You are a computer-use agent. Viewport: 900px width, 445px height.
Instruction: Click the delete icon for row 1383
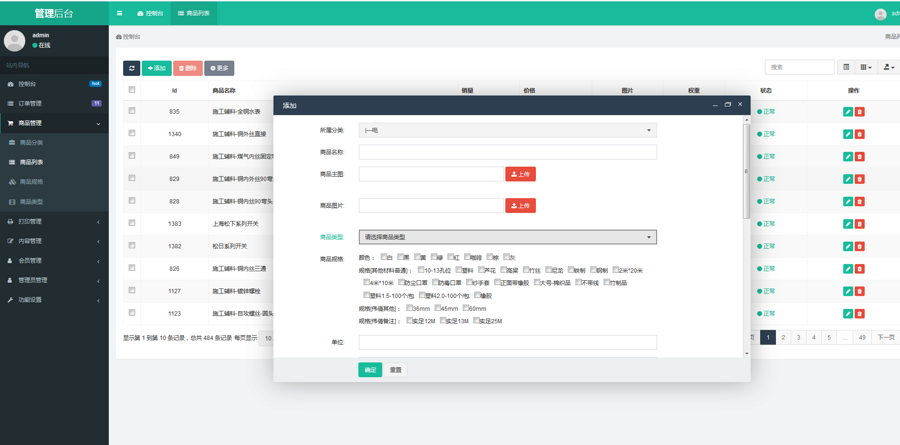859,224
